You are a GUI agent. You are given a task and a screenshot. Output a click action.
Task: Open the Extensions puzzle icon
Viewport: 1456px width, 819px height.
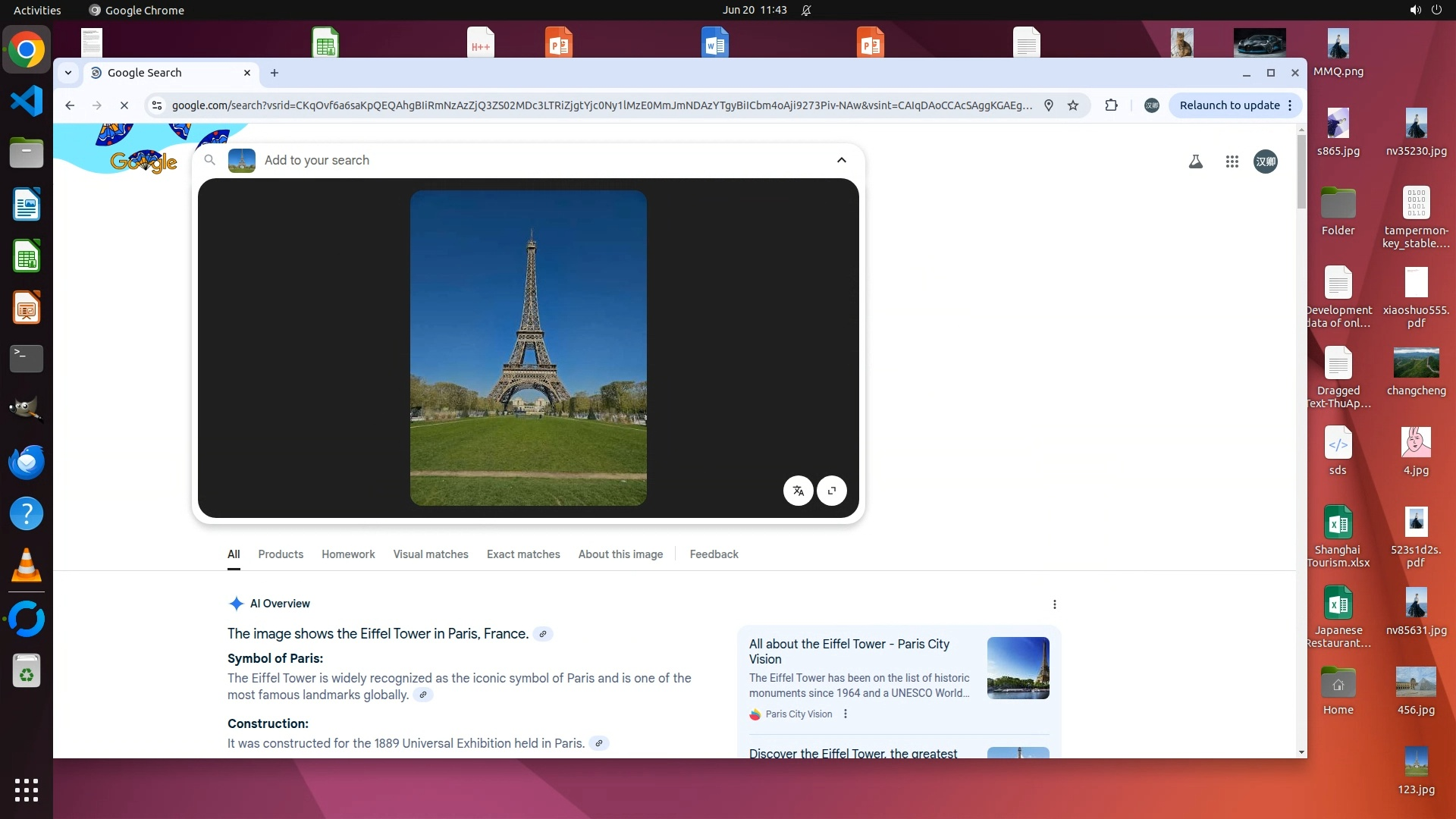pyautogui.click(x=1112, y=105)
